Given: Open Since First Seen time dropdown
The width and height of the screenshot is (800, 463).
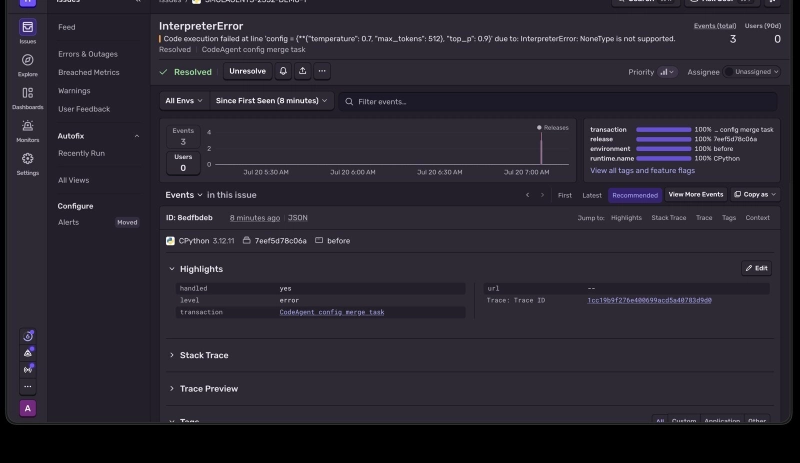Looking at the screenshot, I should coord(271,101).
